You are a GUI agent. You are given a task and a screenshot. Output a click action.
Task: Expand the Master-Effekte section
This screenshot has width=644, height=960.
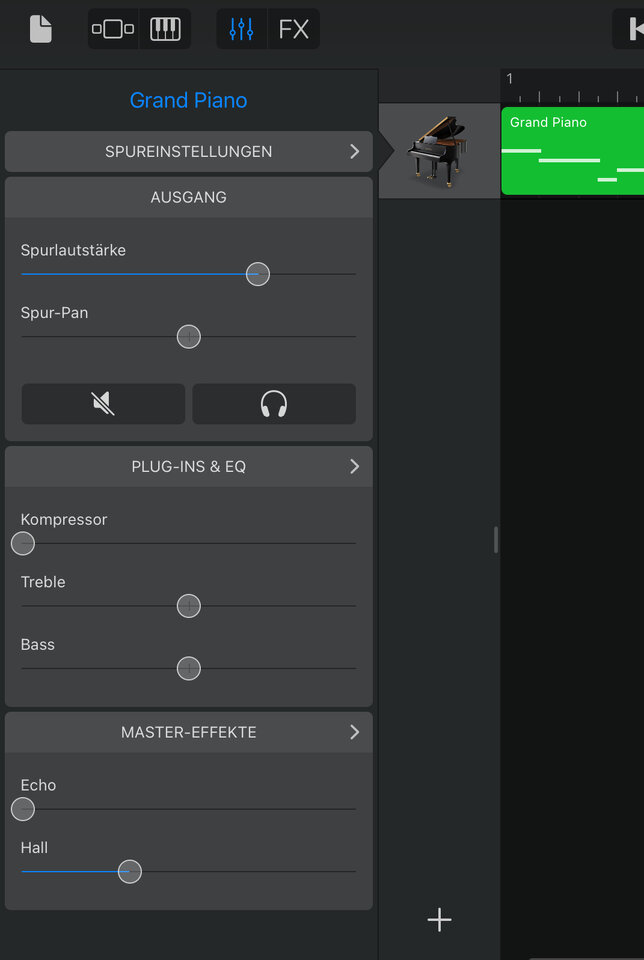click(189, 732)
